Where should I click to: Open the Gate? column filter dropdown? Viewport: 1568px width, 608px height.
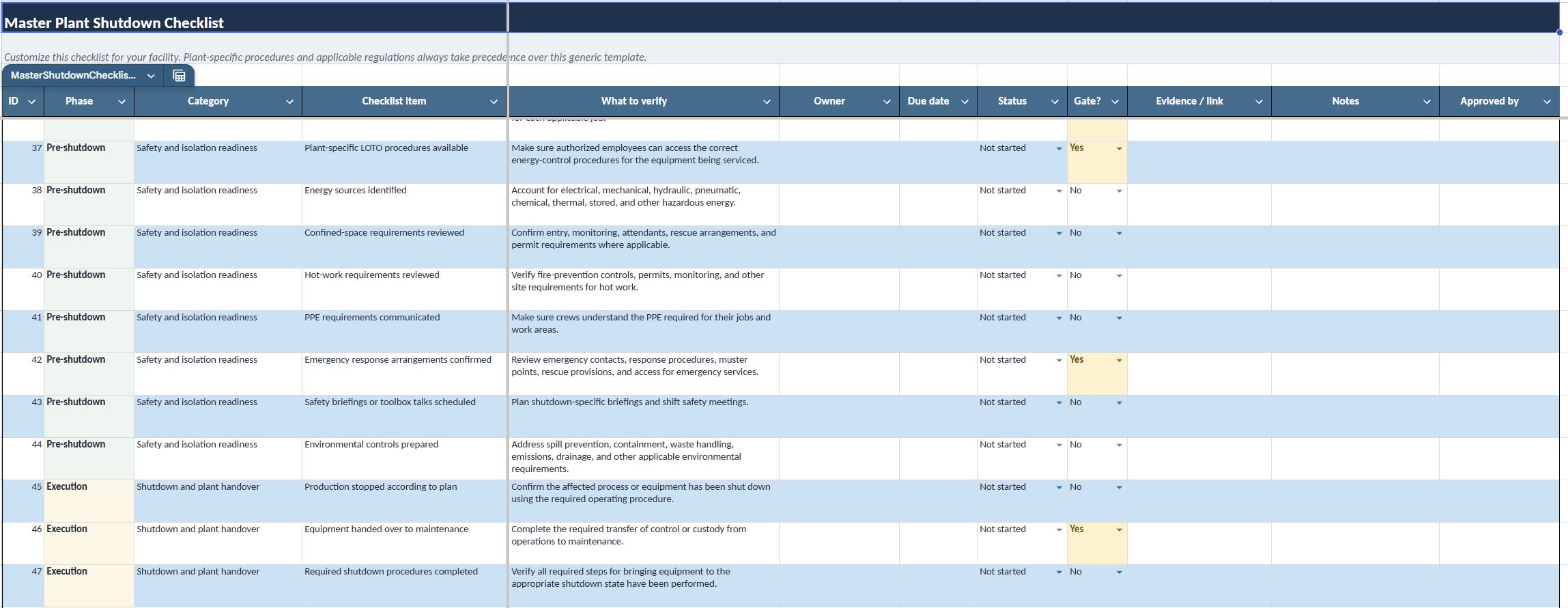tap(1115, 102)
